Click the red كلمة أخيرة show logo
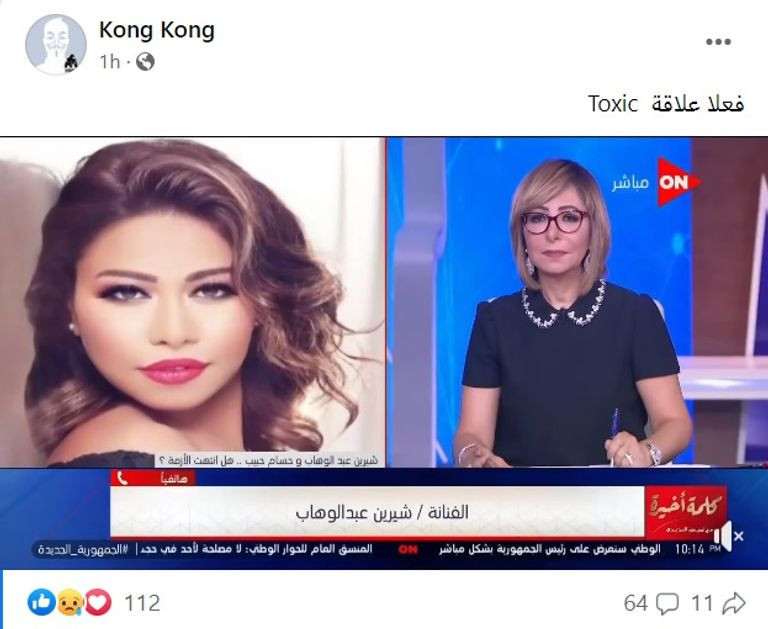This screenshot has width=768, height=629. pos(686,511)
